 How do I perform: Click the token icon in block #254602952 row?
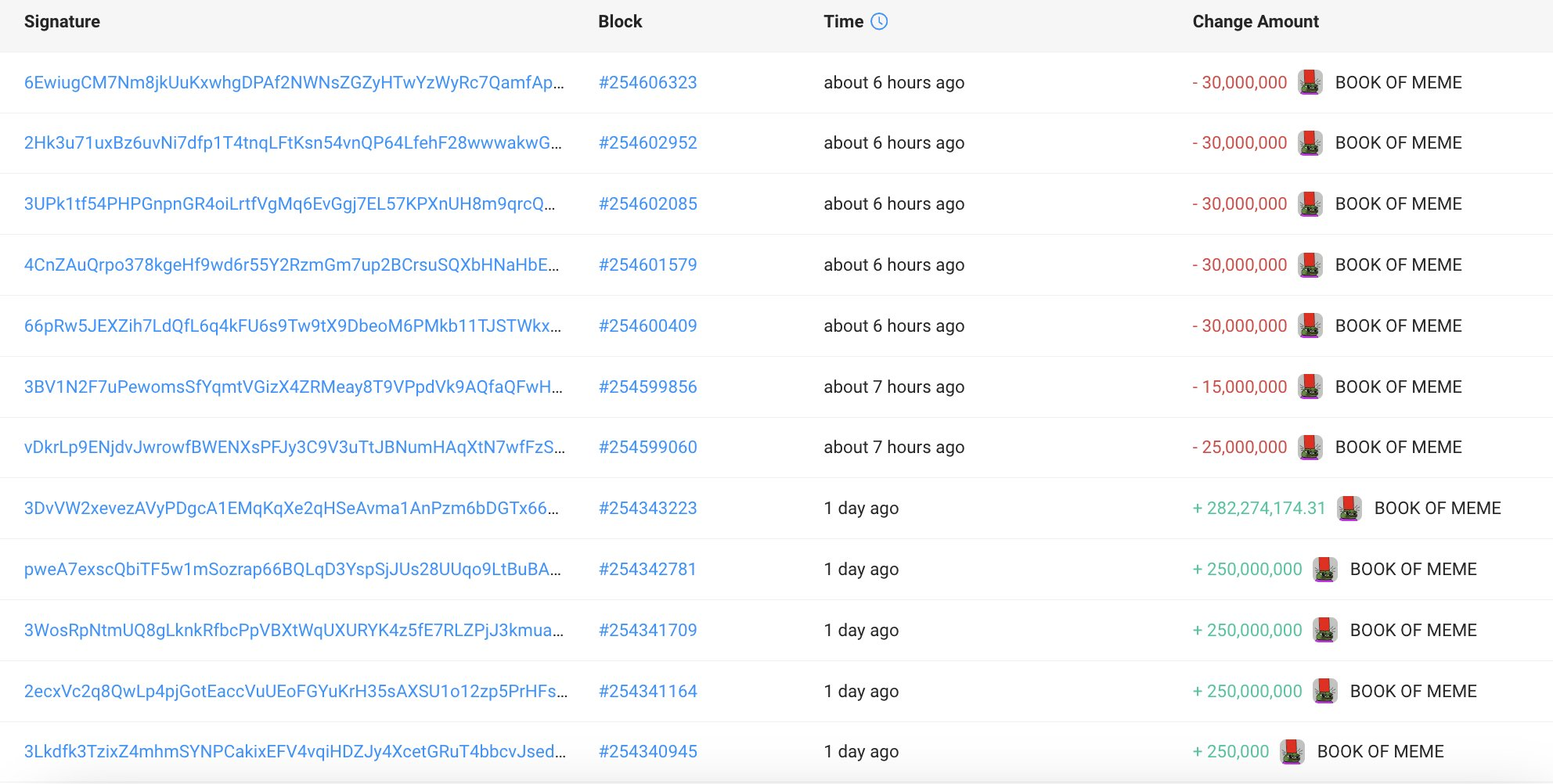1310,143
